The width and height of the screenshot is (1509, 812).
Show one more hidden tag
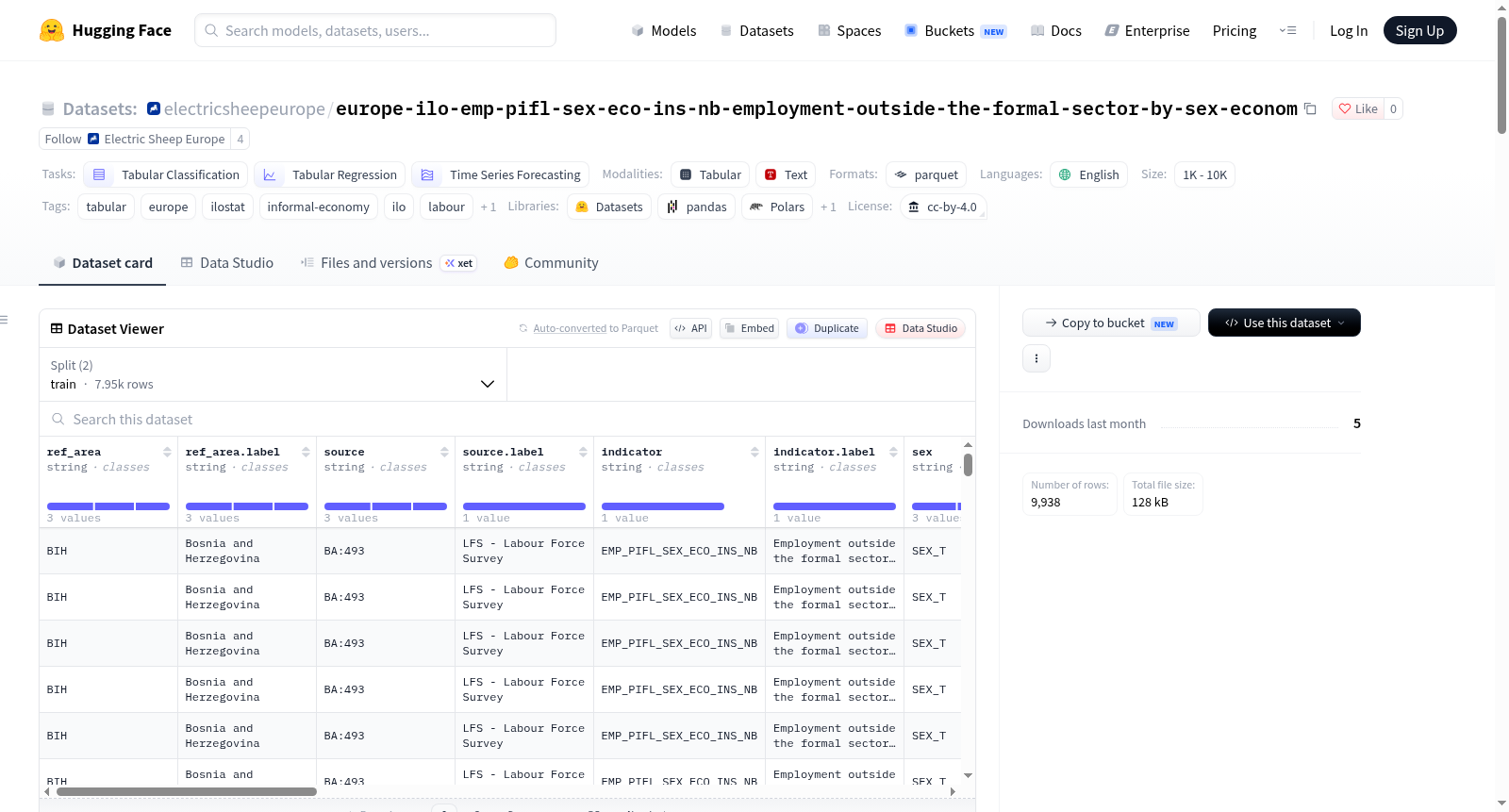(489, 207)
